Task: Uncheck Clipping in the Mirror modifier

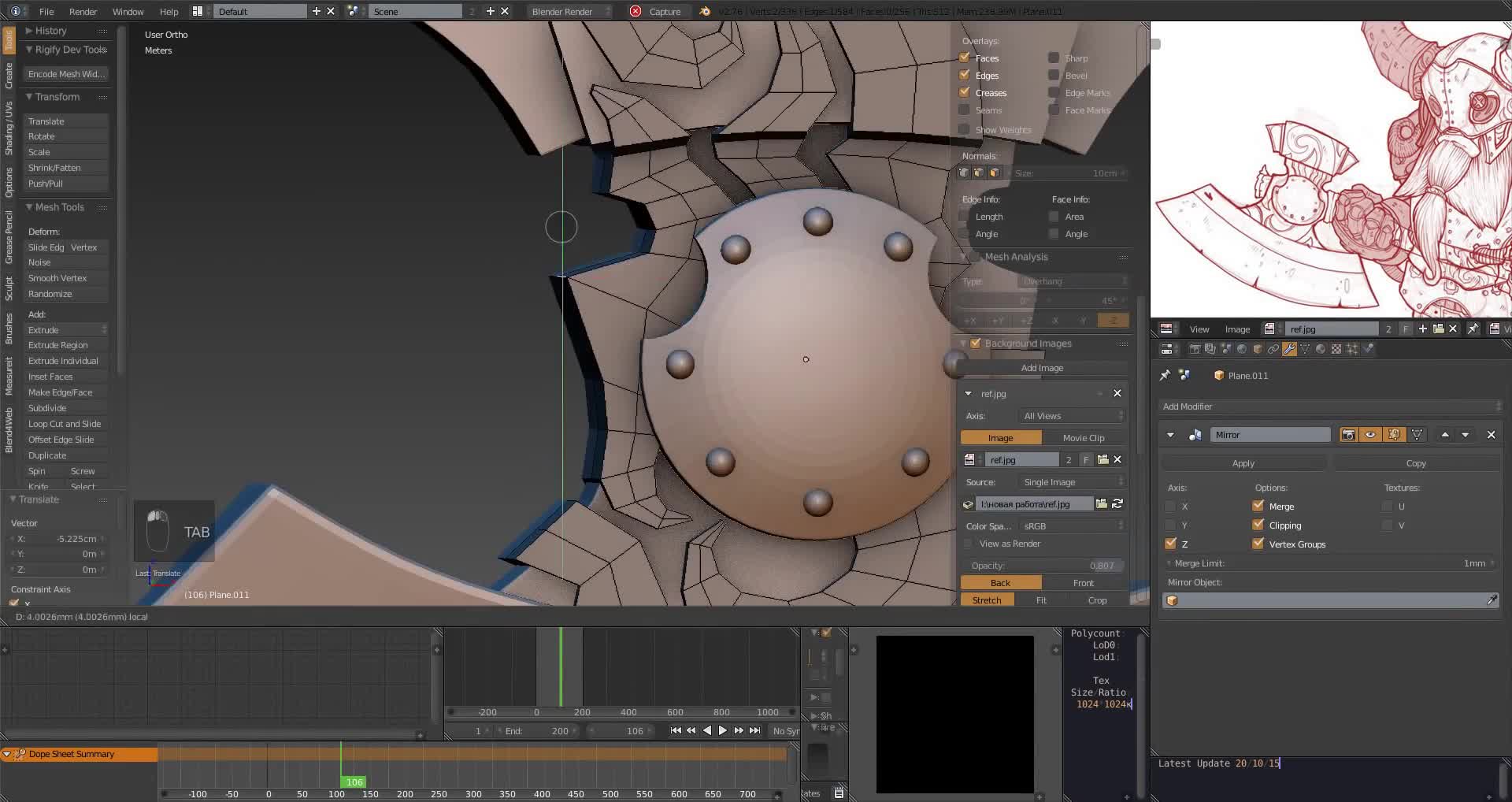Action: [x=1258, y=525]
